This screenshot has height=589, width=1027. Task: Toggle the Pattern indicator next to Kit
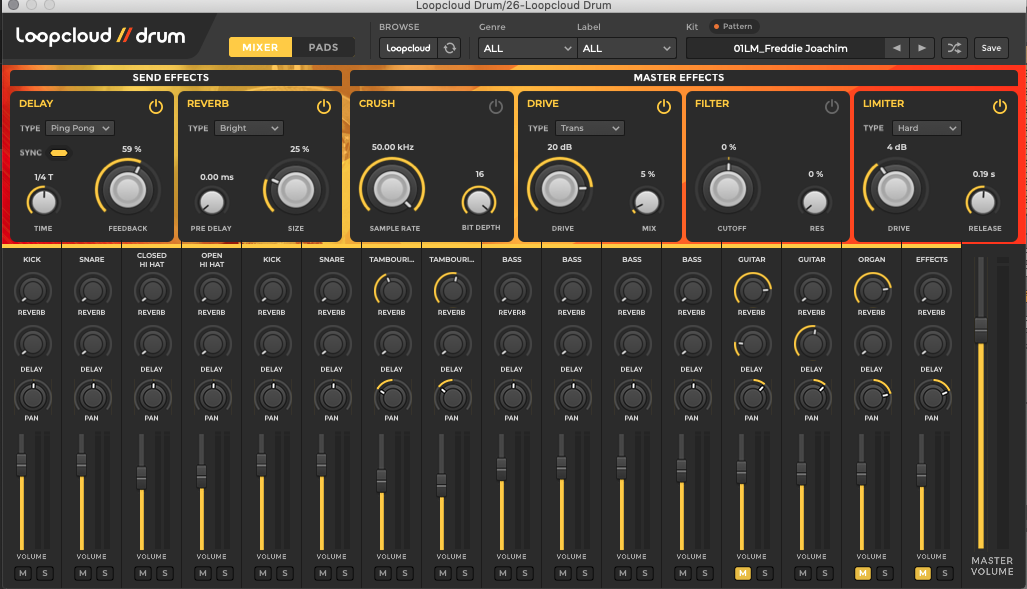pyautogui.click(x=734, y=26)
